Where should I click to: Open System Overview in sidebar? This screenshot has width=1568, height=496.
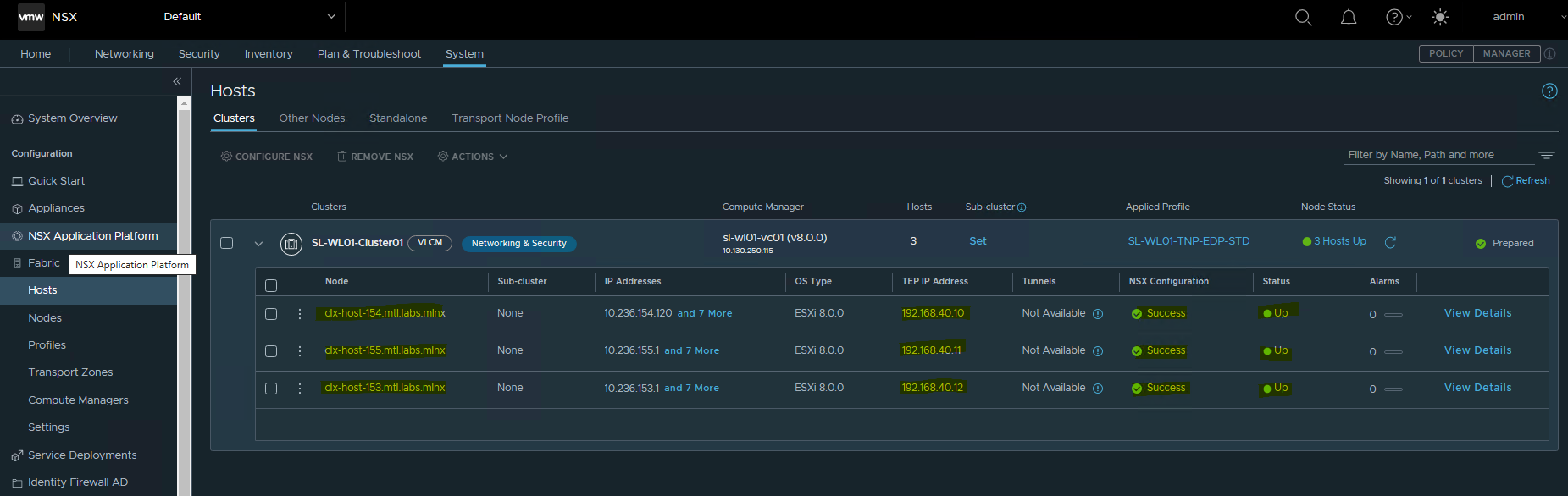tap(72, 118)
